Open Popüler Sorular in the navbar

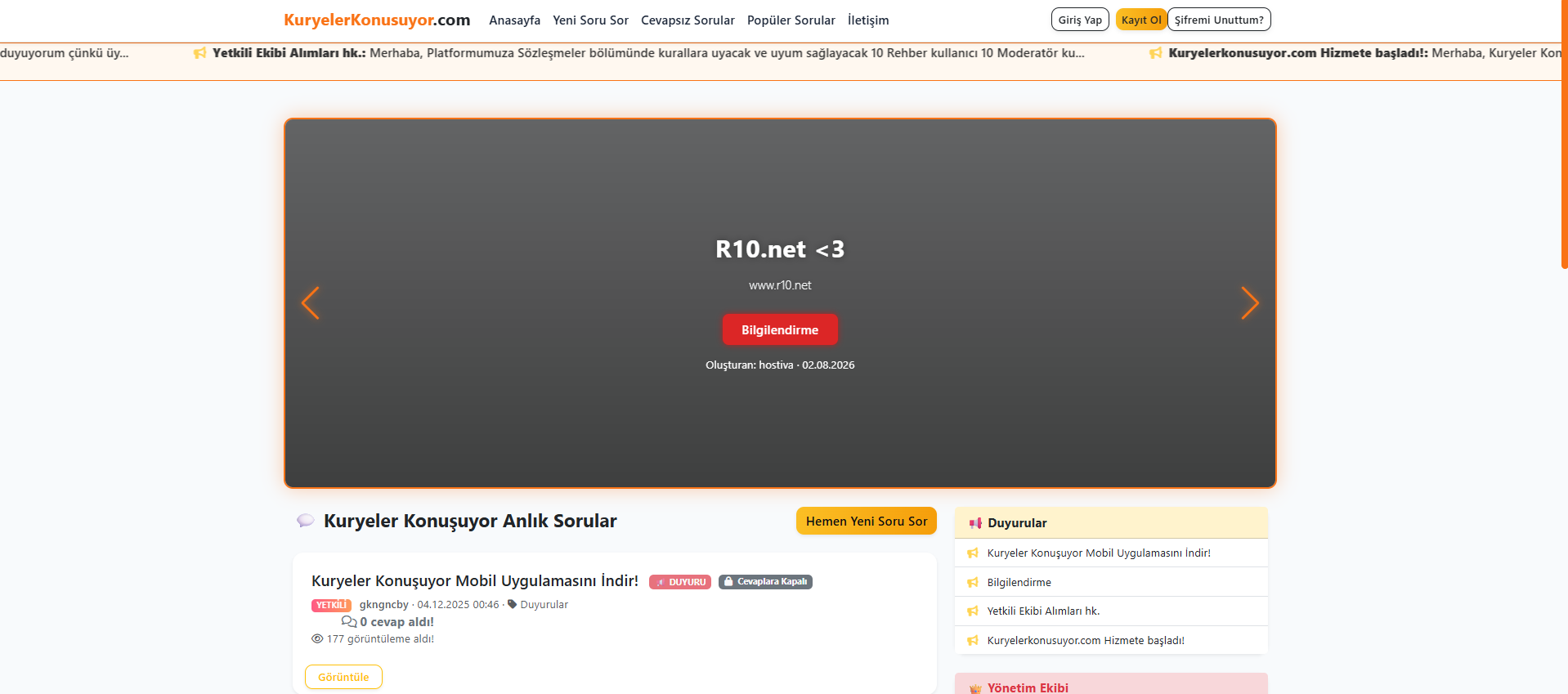(791, 20)
